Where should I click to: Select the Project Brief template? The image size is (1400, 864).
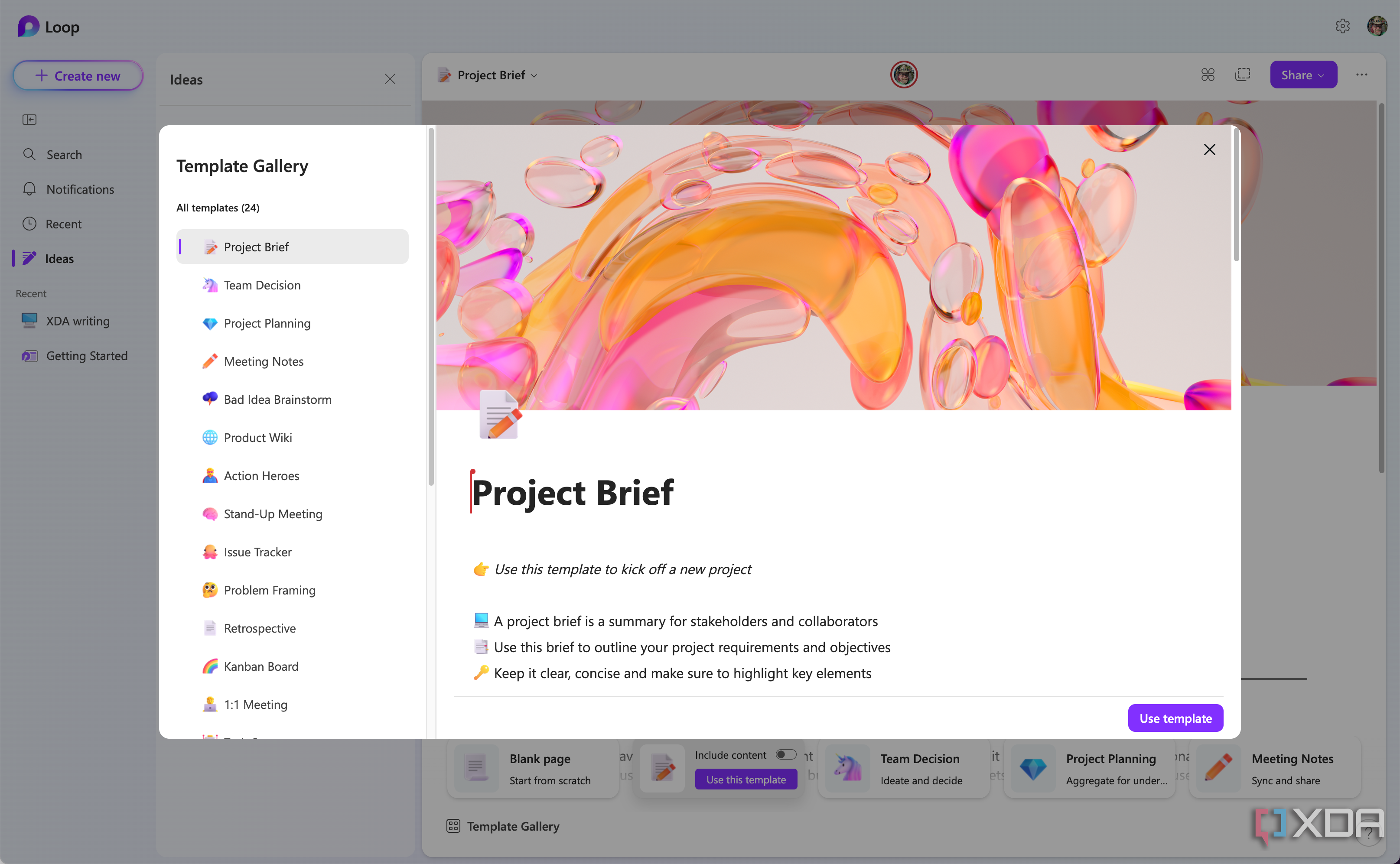[292, 246]
